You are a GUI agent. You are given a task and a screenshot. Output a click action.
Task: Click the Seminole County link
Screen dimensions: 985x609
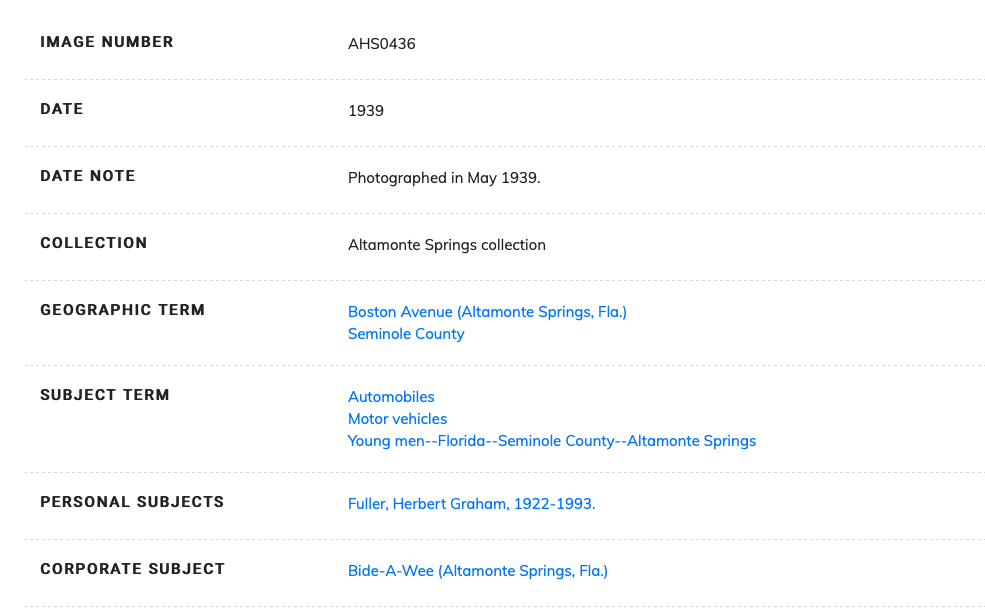coord(406,334)
